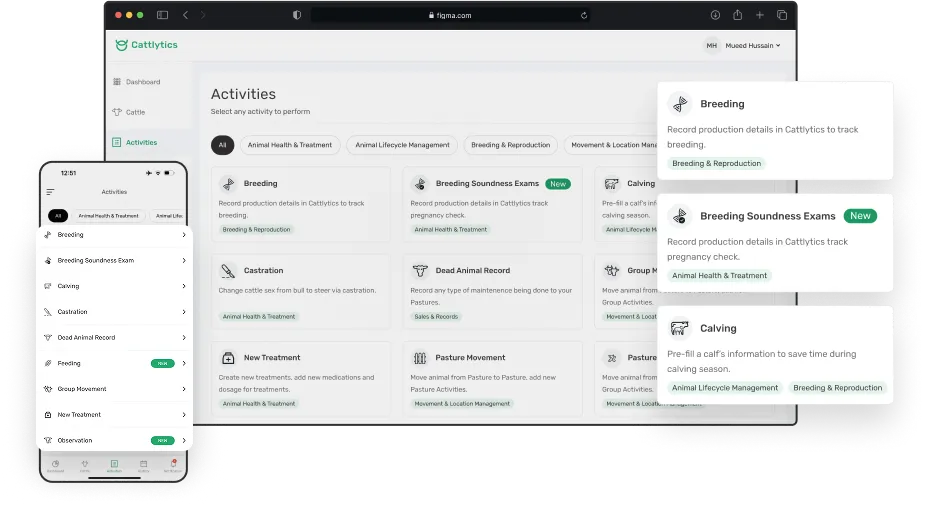Click the Breeding Soundness Exams card icon in browser

tap(420, 184)
